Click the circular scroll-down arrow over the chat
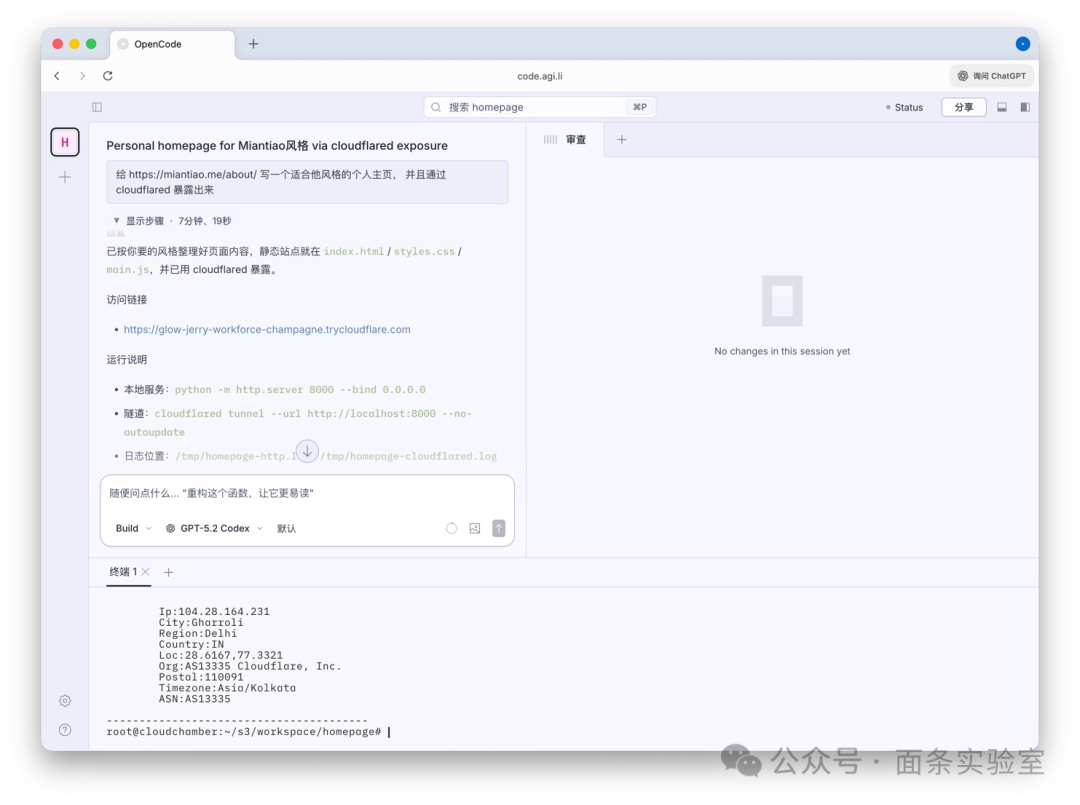 point(307,452)
